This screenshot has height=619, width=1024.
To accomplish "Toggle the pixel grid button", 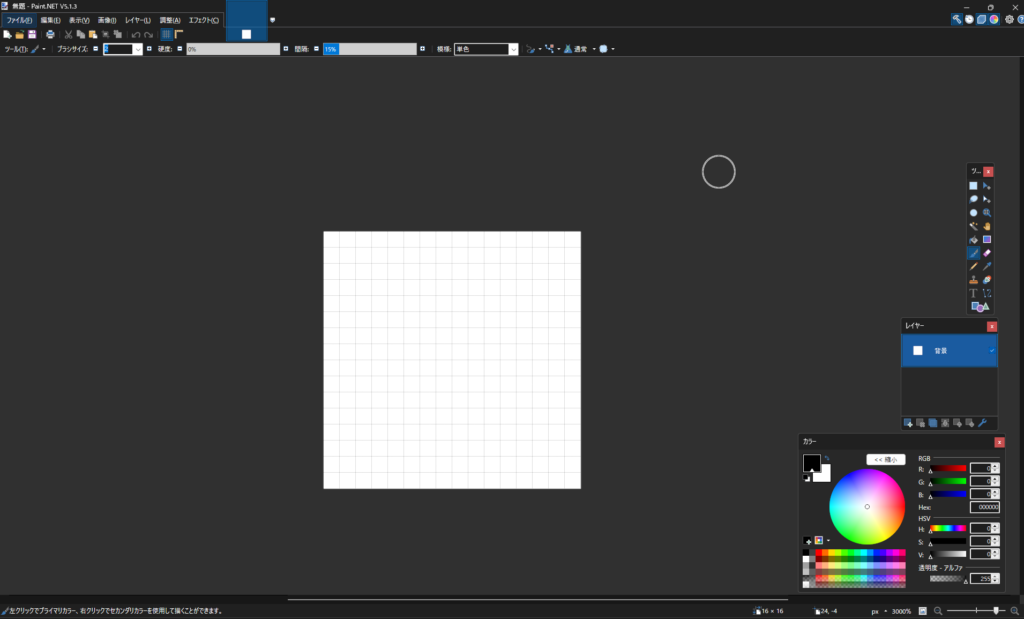I will [x=166, y=34].
